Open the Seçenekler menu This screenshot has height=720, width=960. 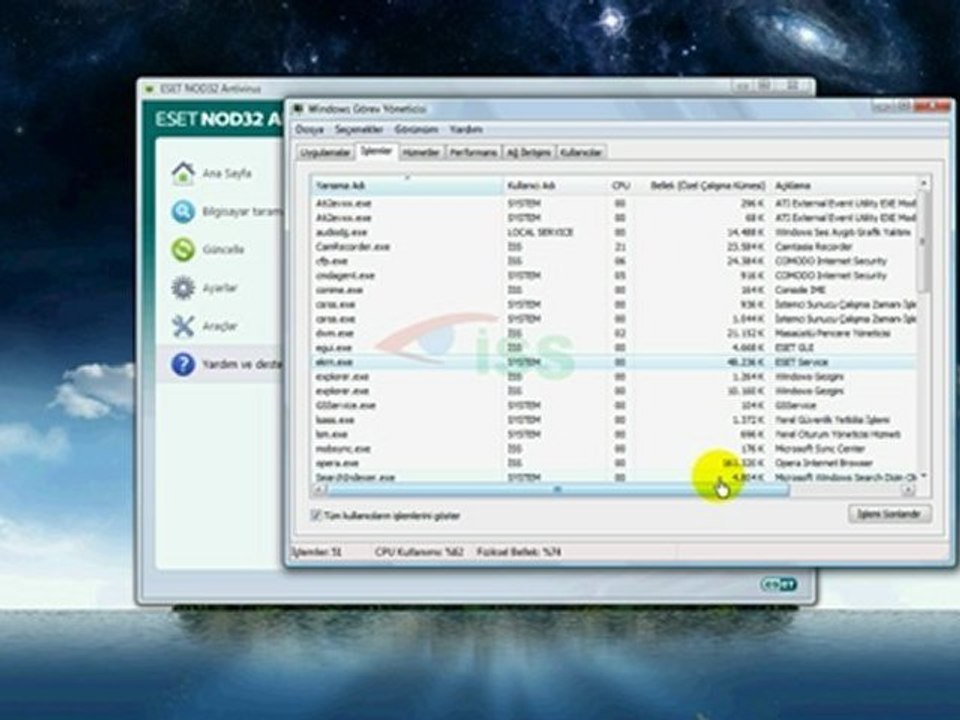[x=359, y=130]
